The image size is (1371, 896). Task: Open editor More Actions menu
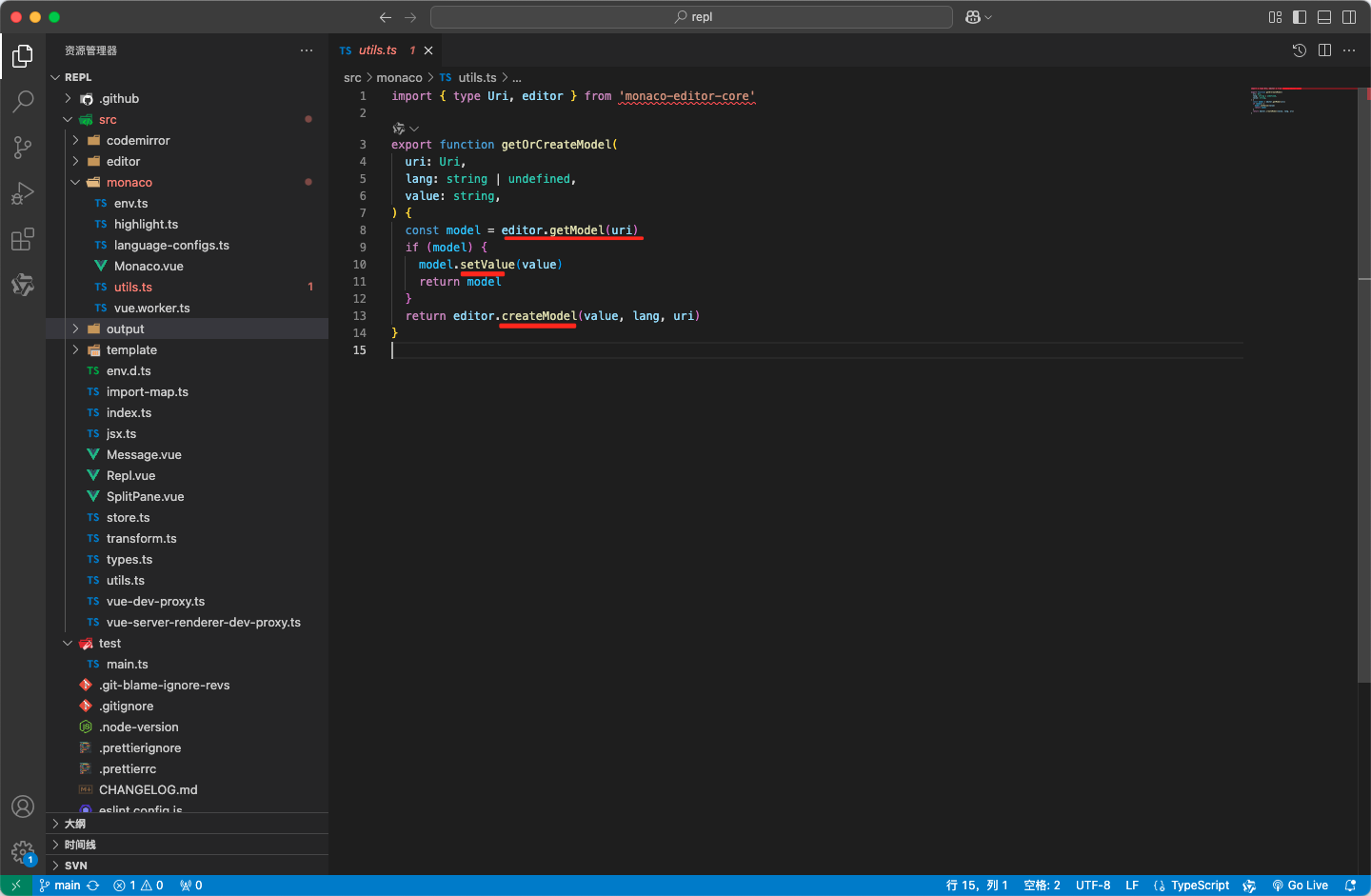point(1349,50)
